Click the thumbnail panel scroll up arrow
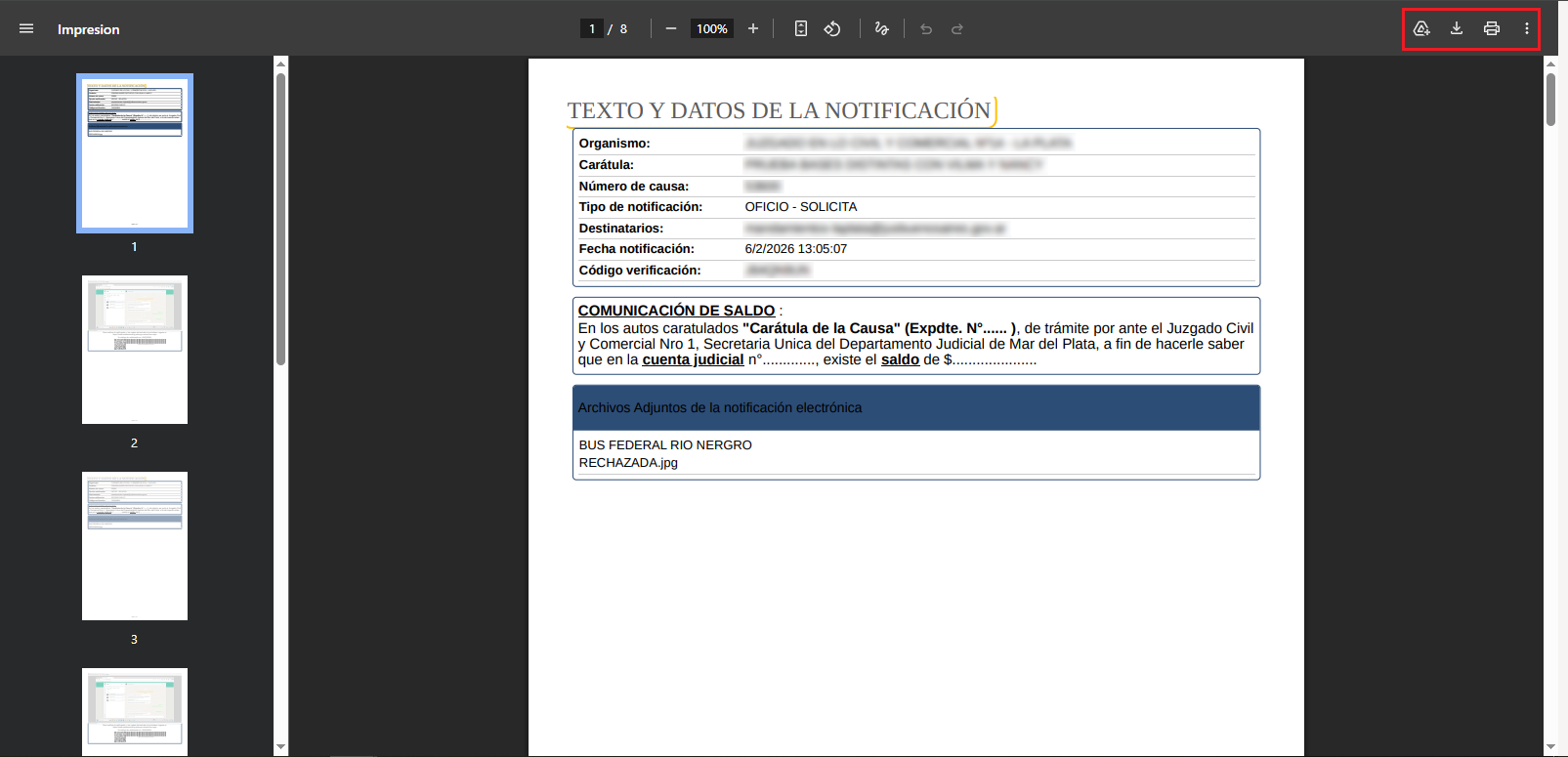This screenshot has height=757, width=1568. tap(281, 64)
